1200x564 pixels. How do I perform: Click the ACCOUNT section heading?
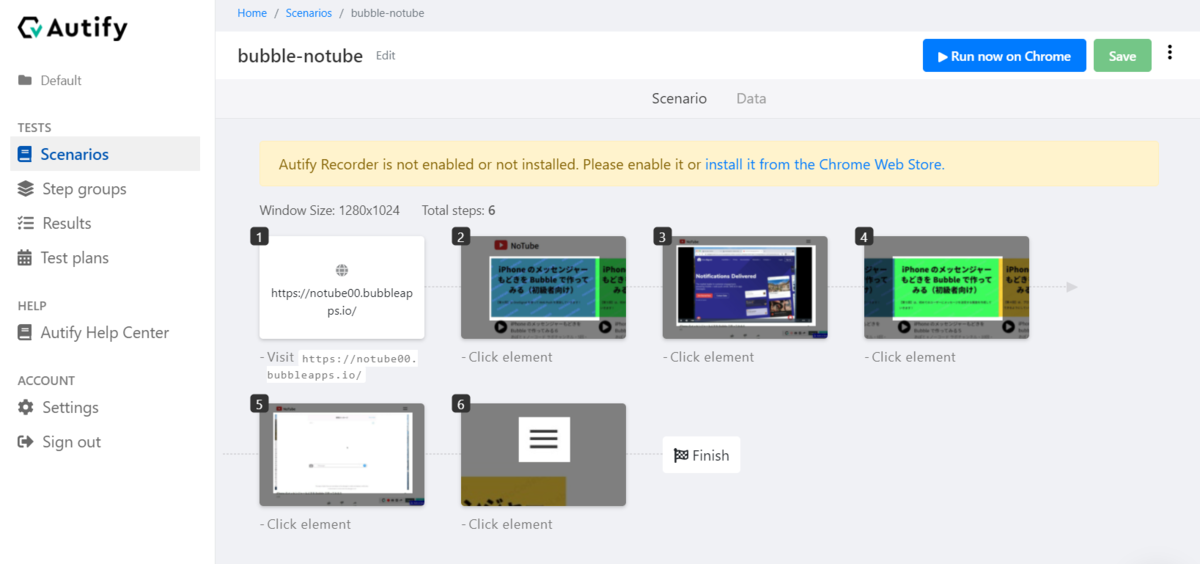pyautogui.click(x=46, y=381)
